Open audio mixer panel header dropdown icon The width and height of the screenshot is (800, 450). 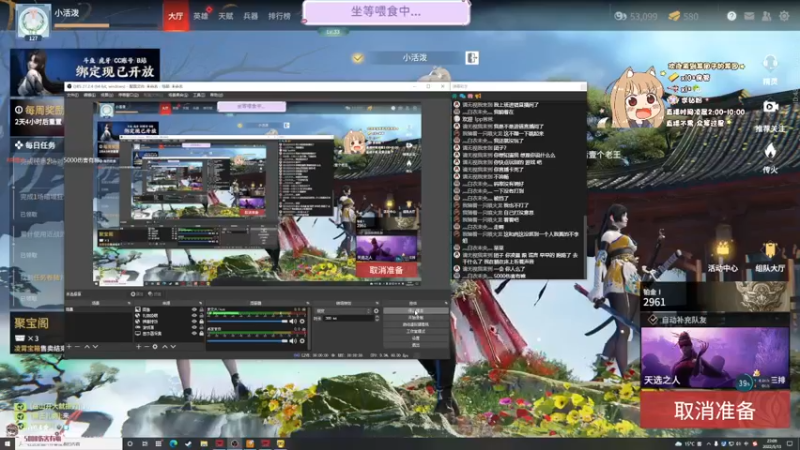click(308, 303)
